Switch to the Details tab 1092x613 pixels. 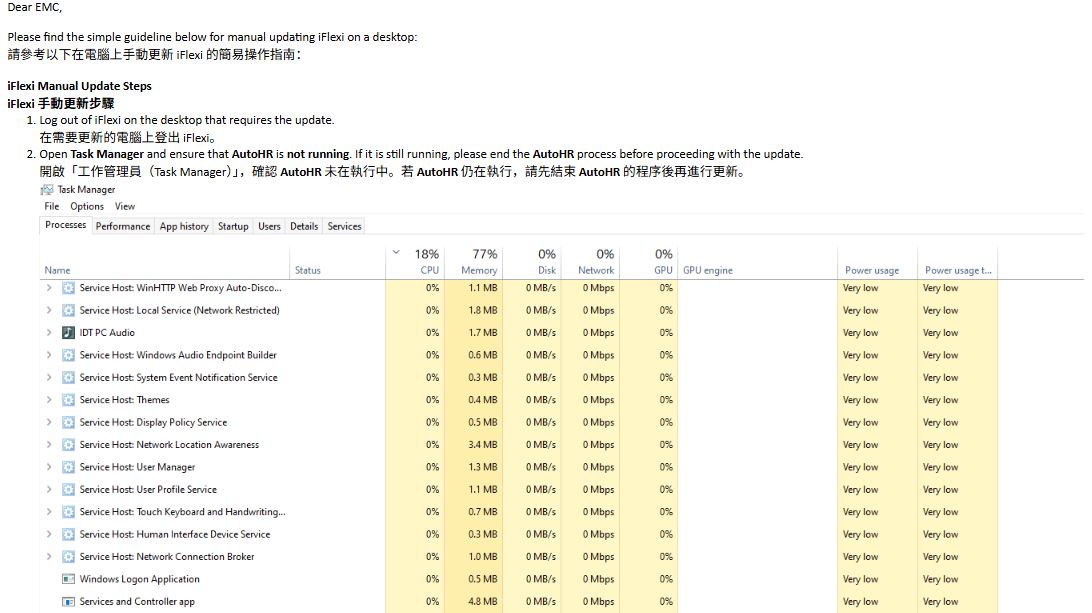304,226
